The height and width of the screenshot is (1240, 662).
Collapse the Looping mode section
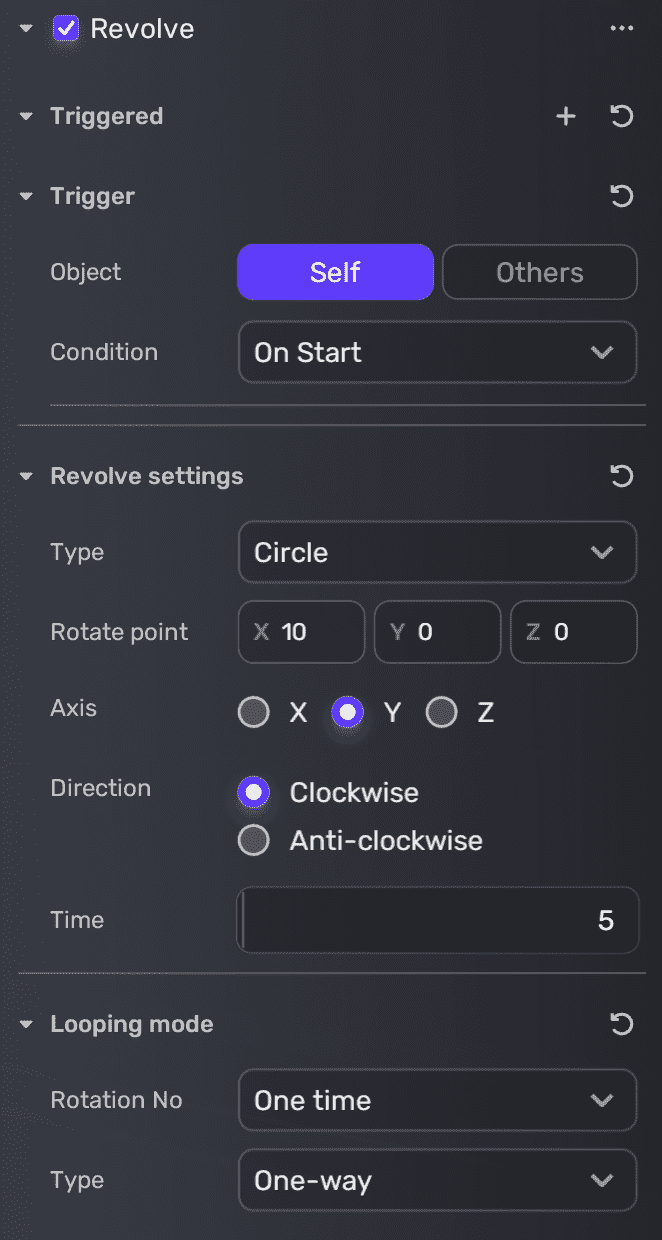(26, 1025)
